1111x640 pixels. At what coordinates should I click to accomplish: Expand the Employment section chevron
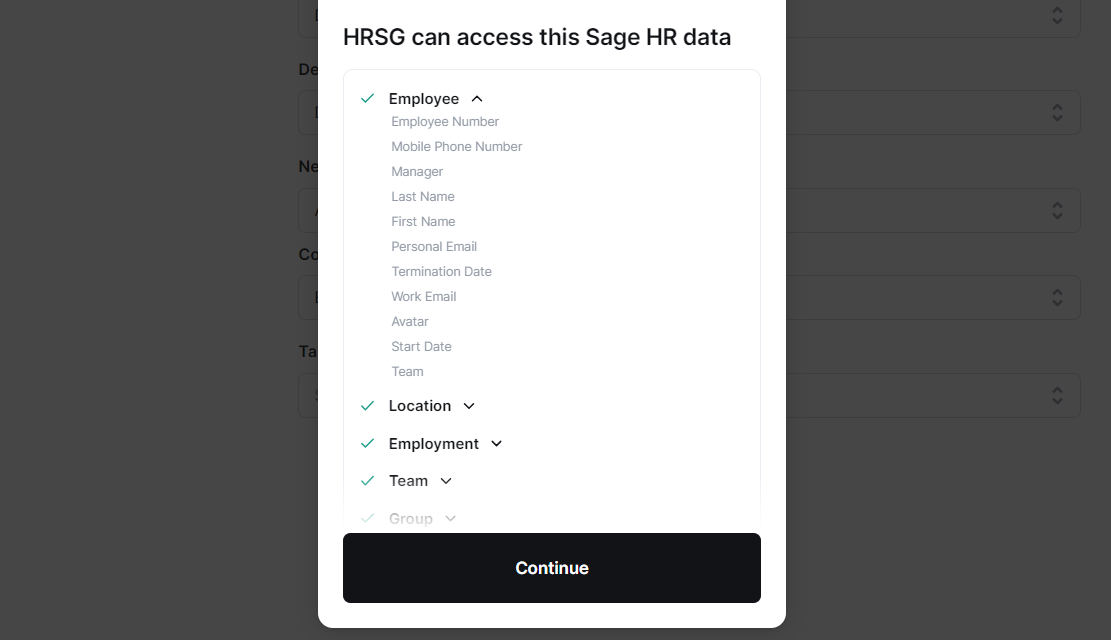coord(497,444)
